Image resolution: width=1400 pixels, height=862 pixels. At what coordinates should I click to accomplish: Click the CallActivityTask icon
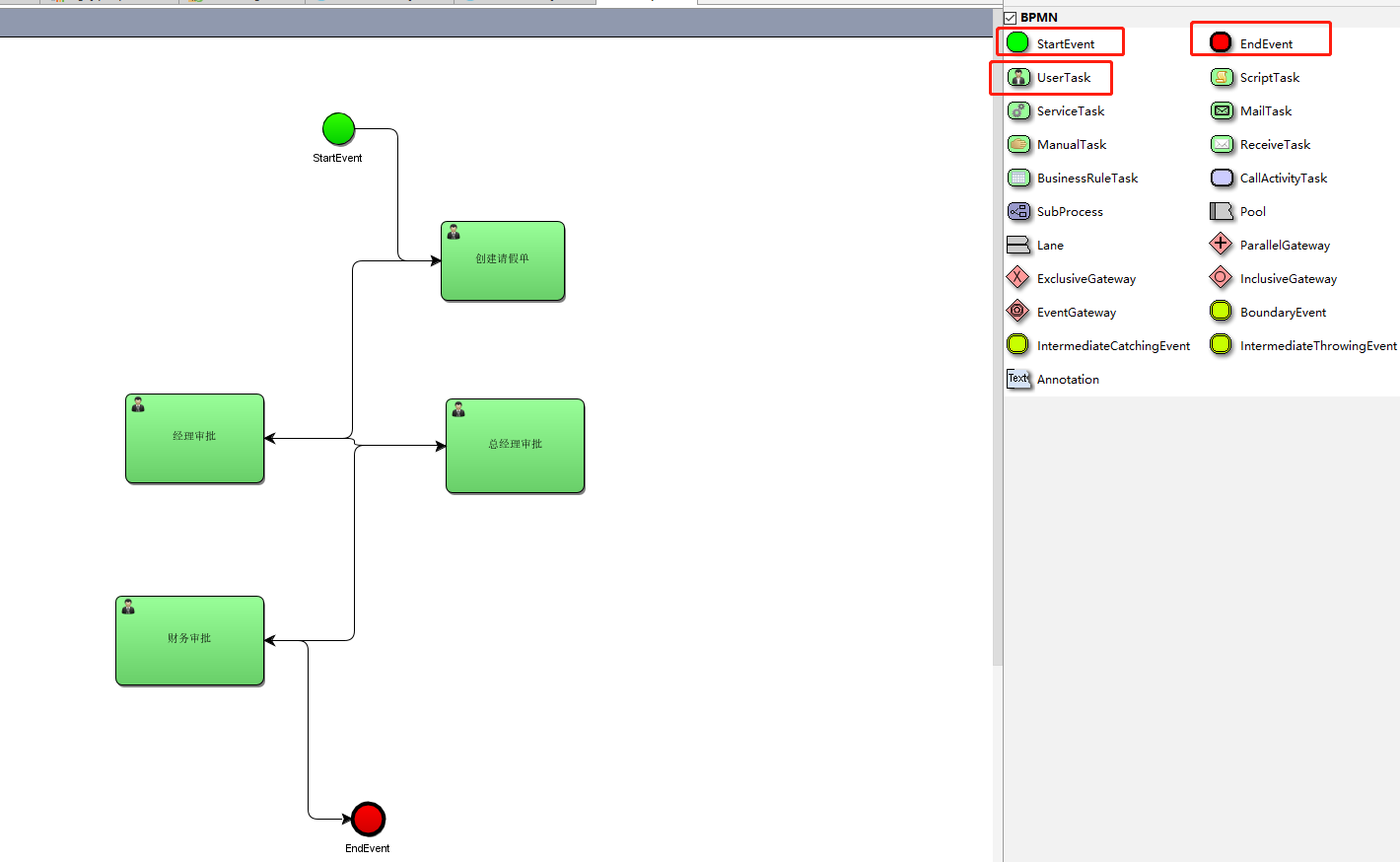pos(1222,178)
